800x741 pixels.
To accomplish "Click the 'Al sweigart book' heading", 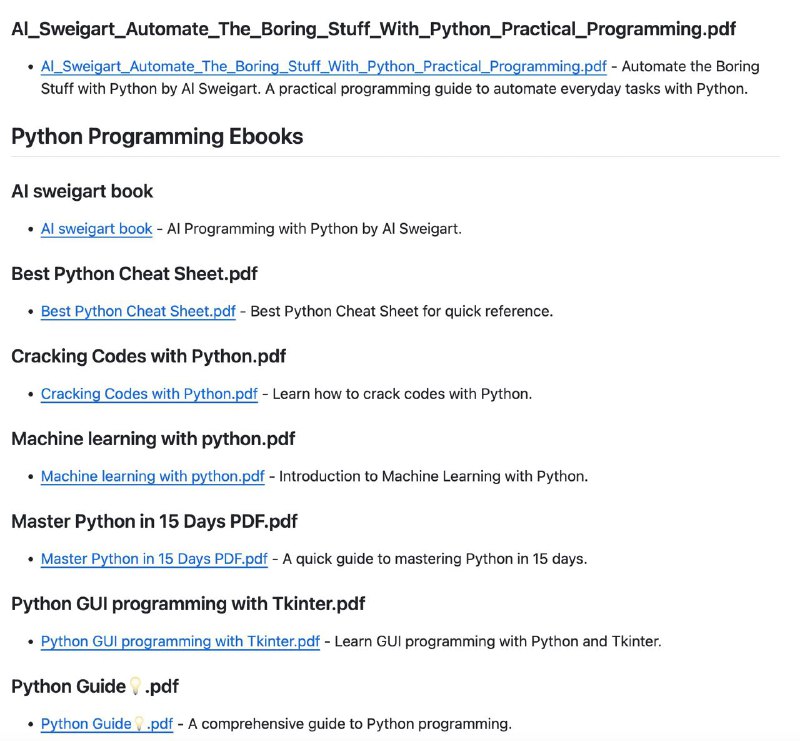I will pyautogui.click(x=82, y=191).
